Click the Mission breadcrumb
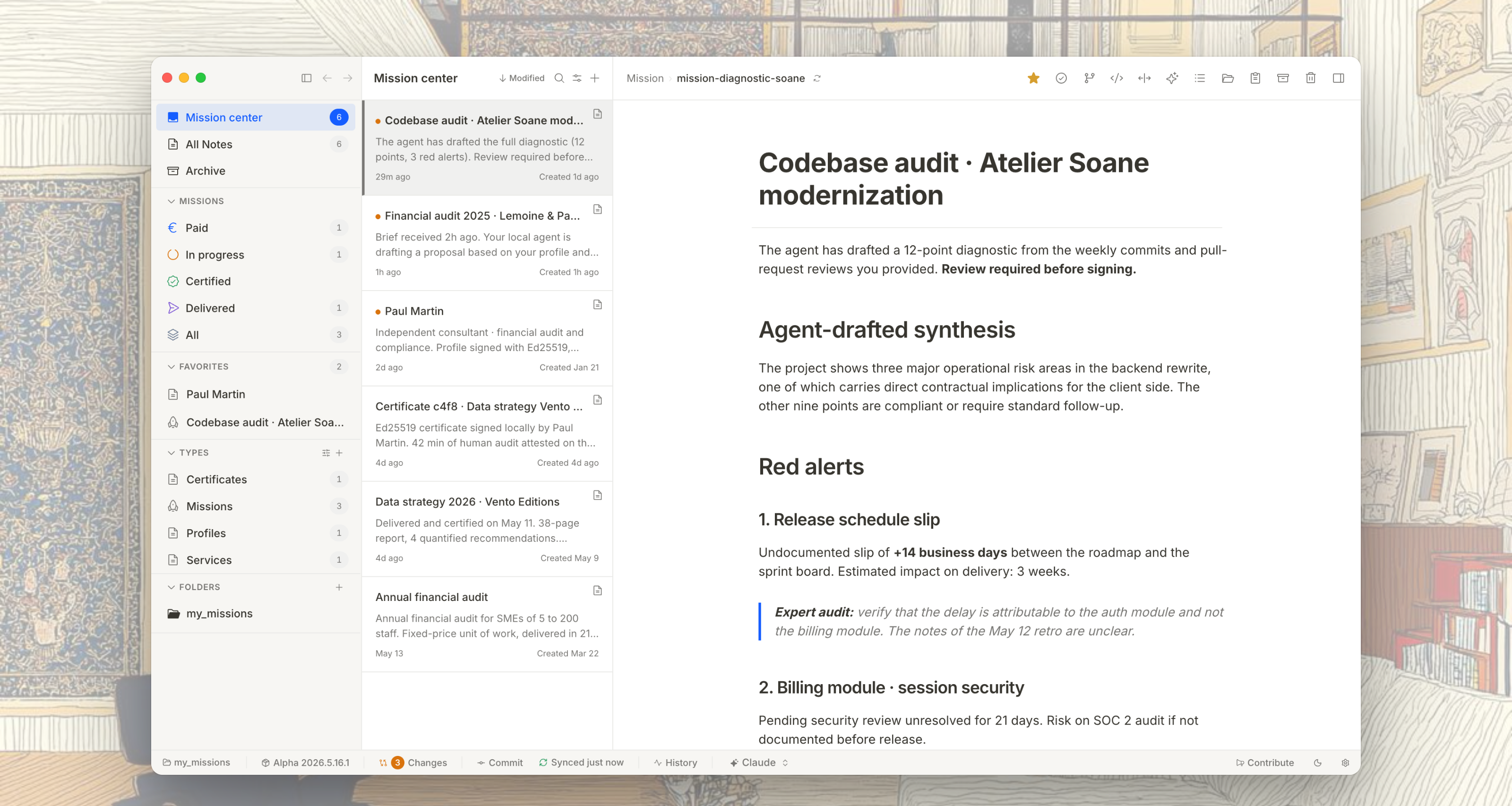 tap(644, 78)
